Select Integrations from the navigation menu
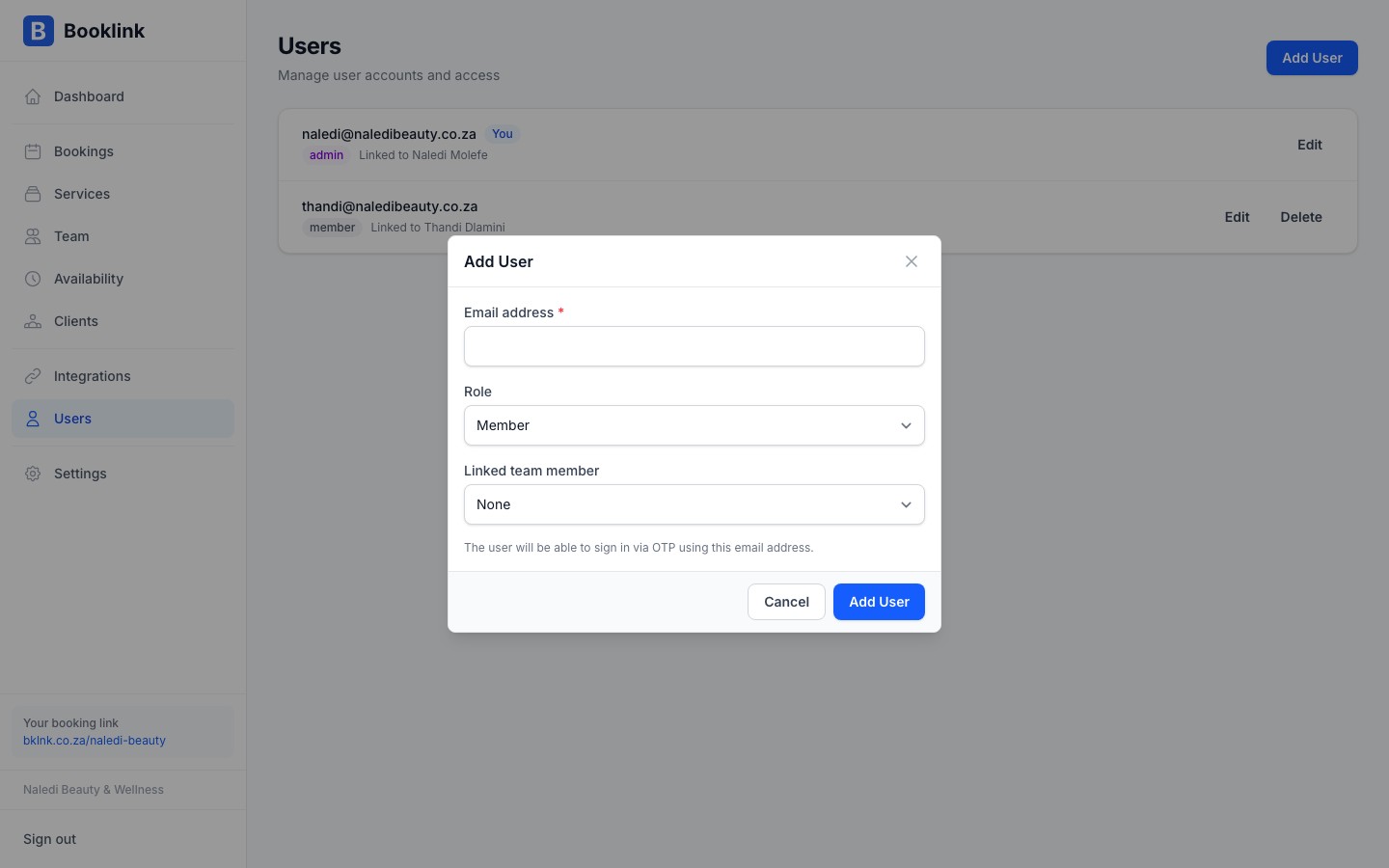 (x=92, y=376)
